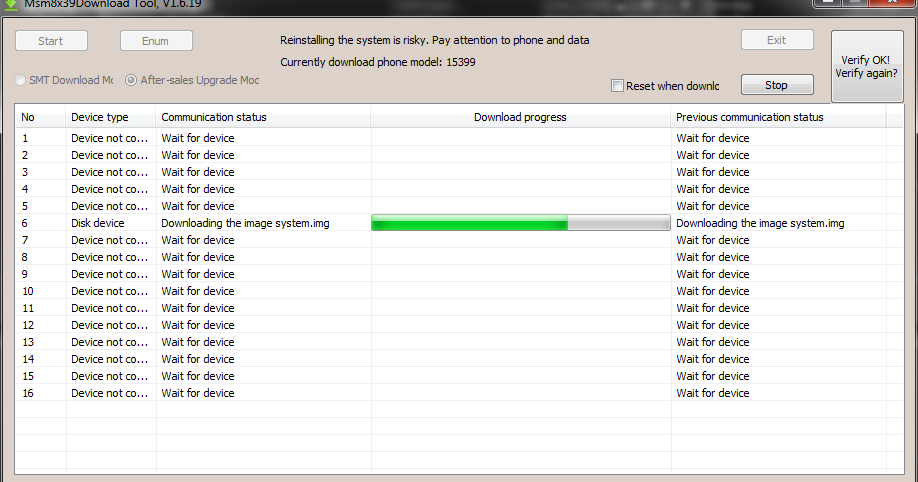The image size is (918, 482).
Task: Click the Previous communication status column header
Action: click(778, 117)
